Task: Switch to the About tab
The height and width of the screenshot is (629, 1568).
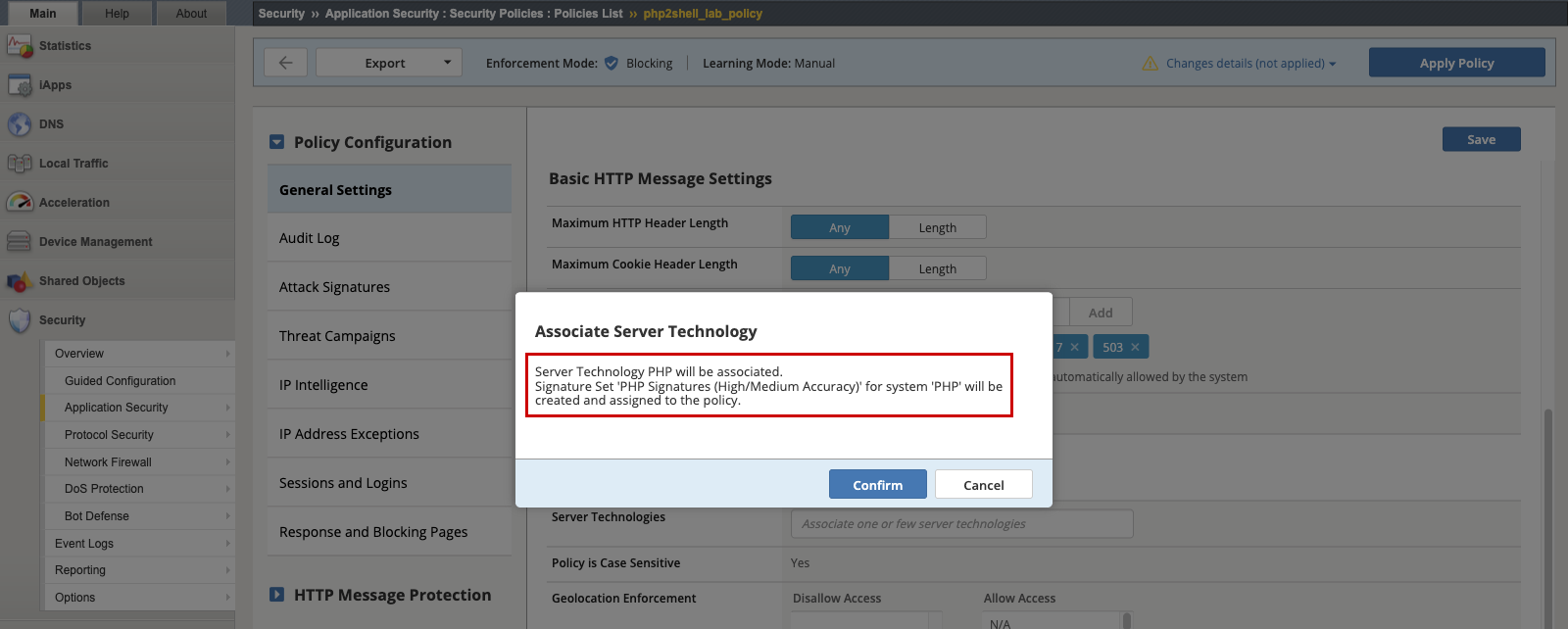Action: click(191, 14)
